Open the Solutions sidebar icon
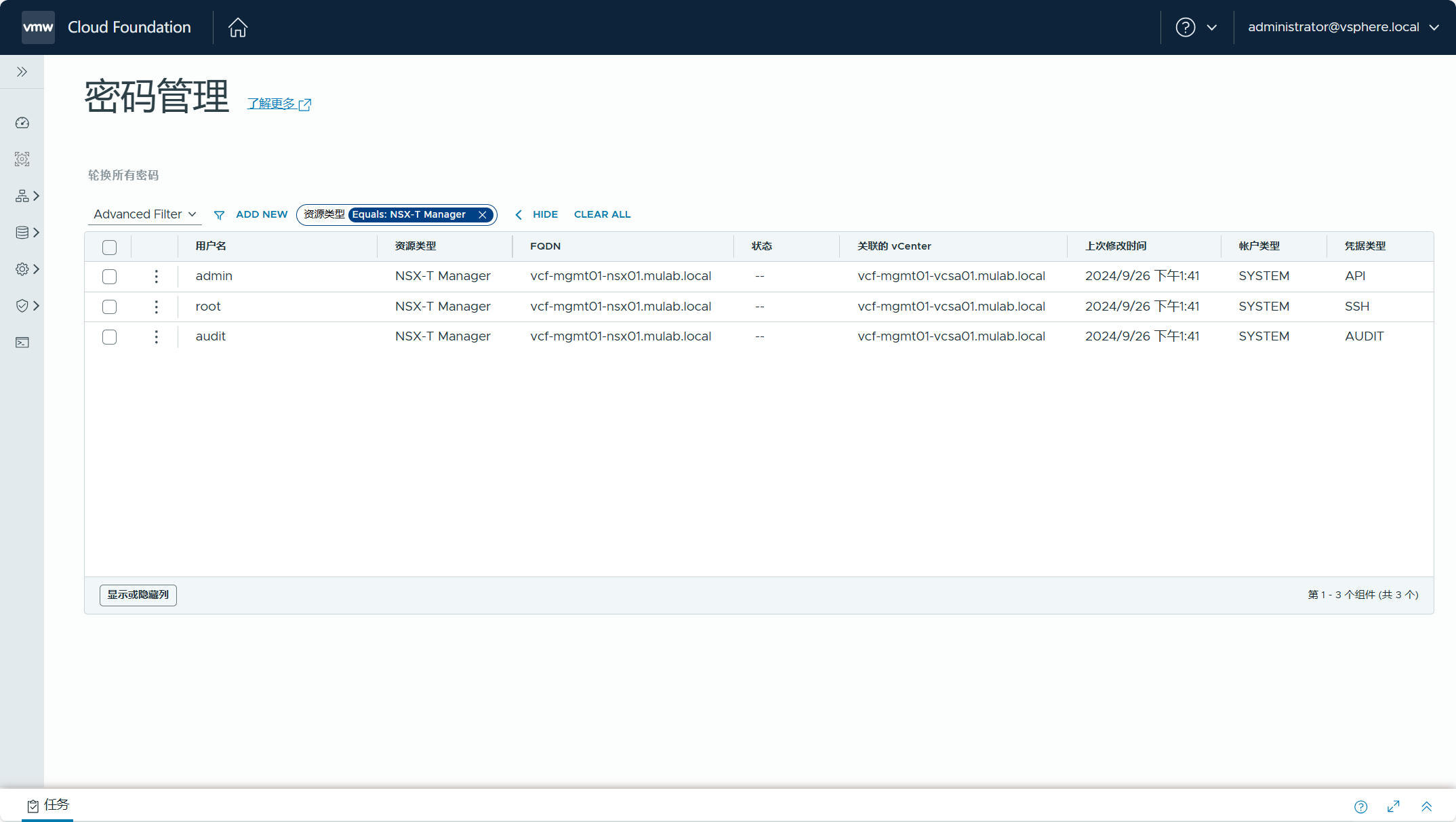The height and width of the screenshot is (822, 1456). pyautogui.click(x=22, y=159)
